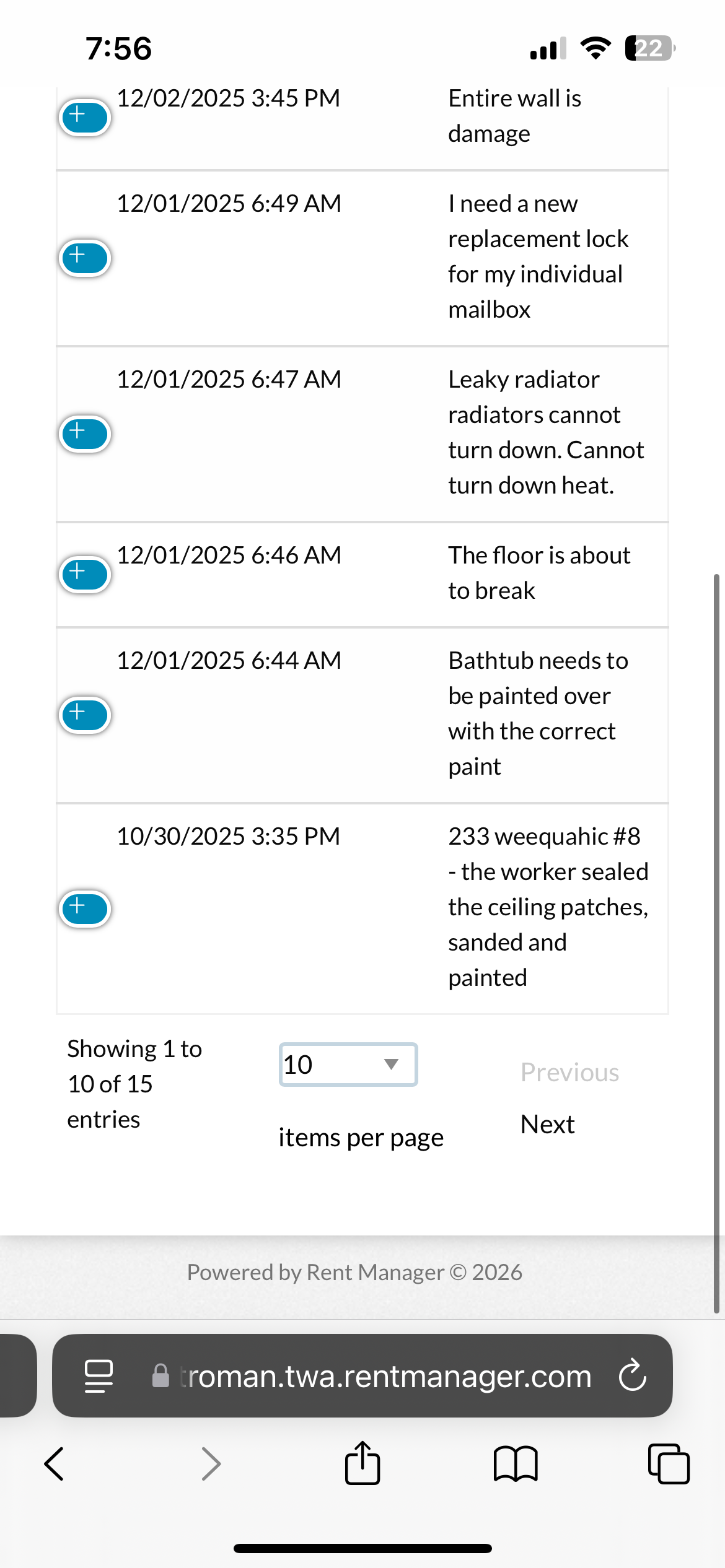
Task: Tap the battery indicator in status bar
Action: click(649, 48)
